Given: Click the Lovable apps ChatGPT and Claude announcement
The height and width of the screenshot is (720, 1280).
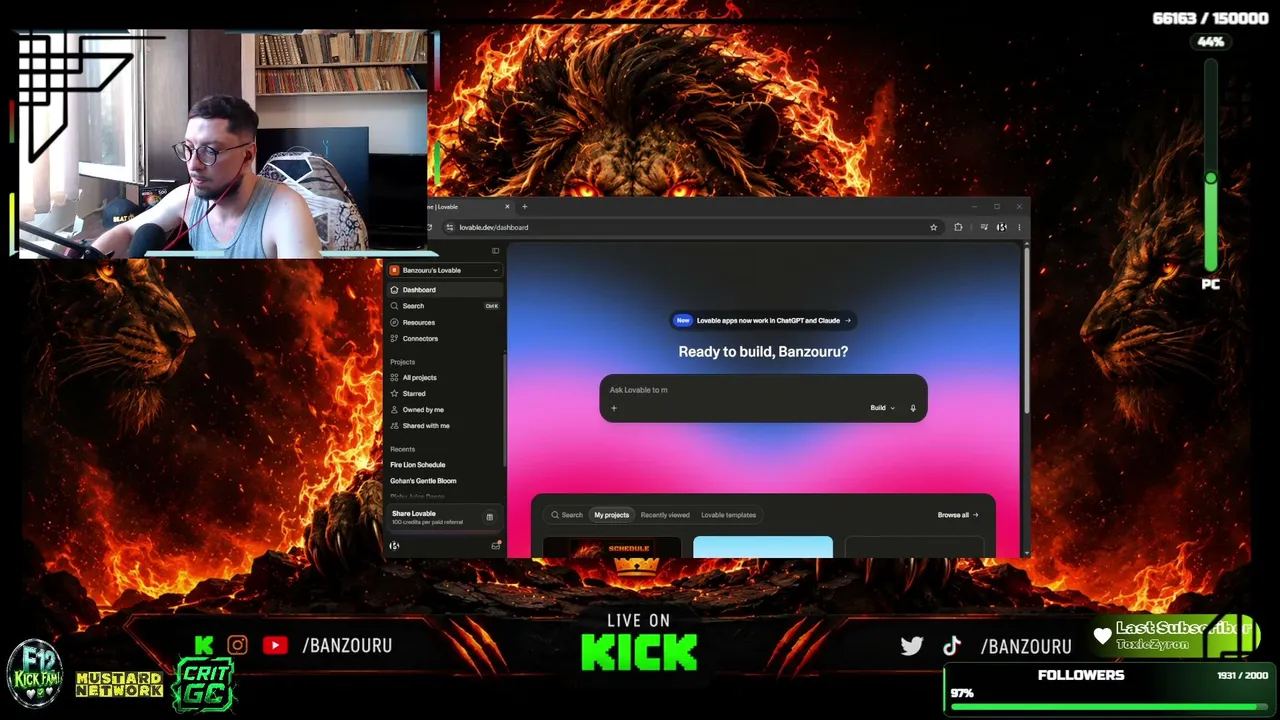Looking at the screenshot, I should [x=763, y=321].
